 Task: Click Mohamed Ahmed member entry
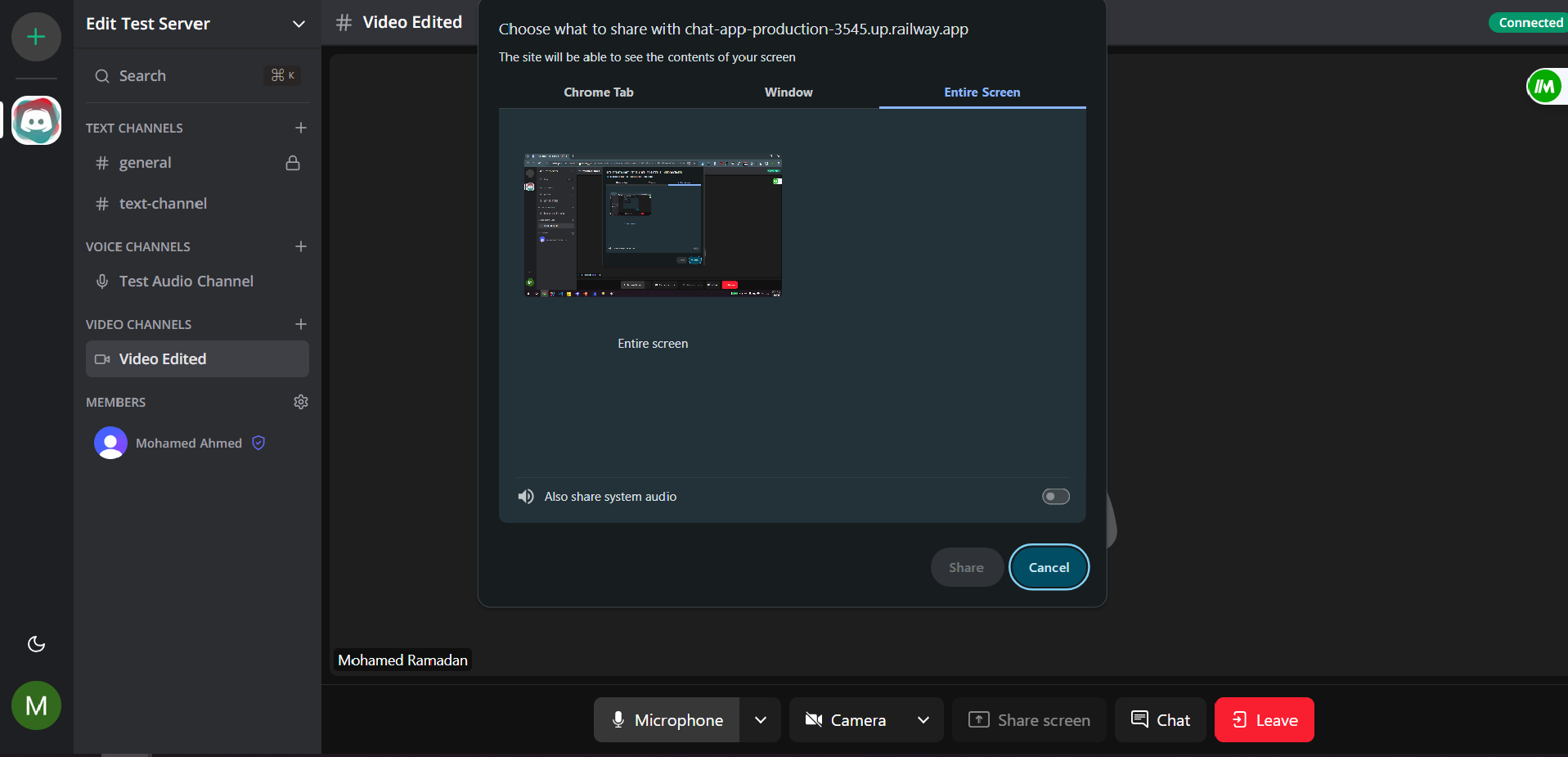197,443
